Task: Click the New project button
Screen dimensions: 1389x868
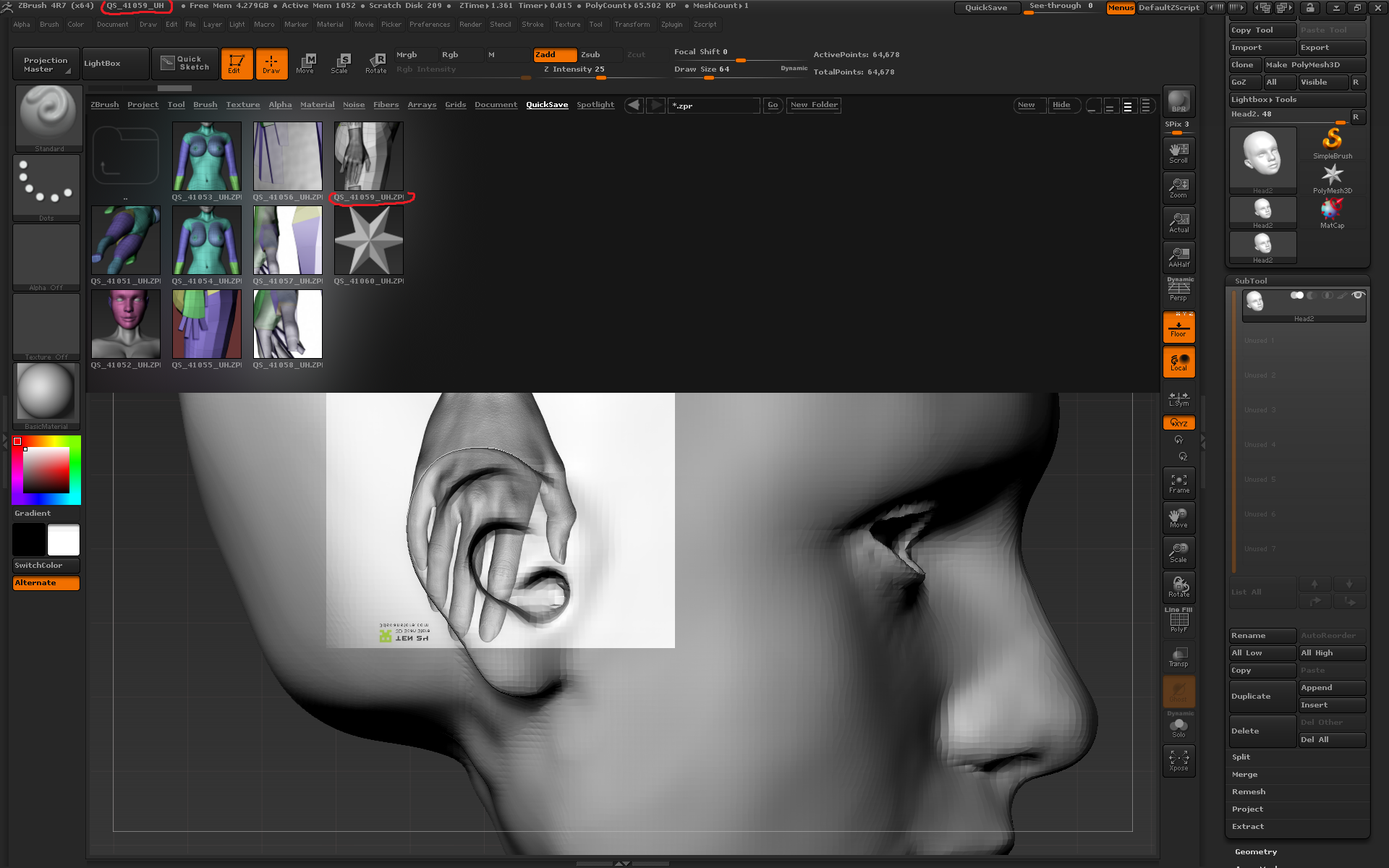Action: tap(1025, 104)
